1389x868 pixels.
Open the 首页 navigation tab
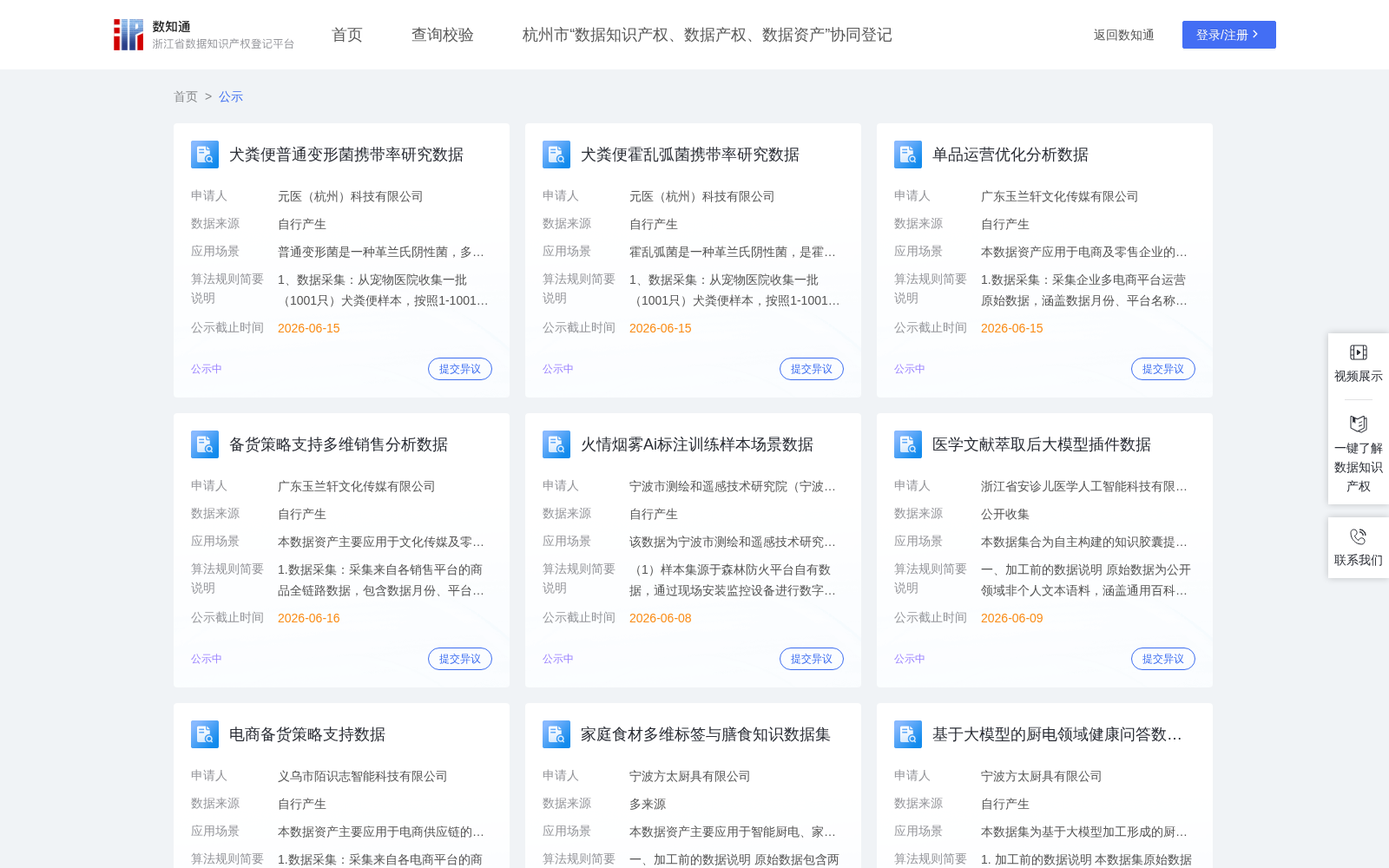coord(347,35)
